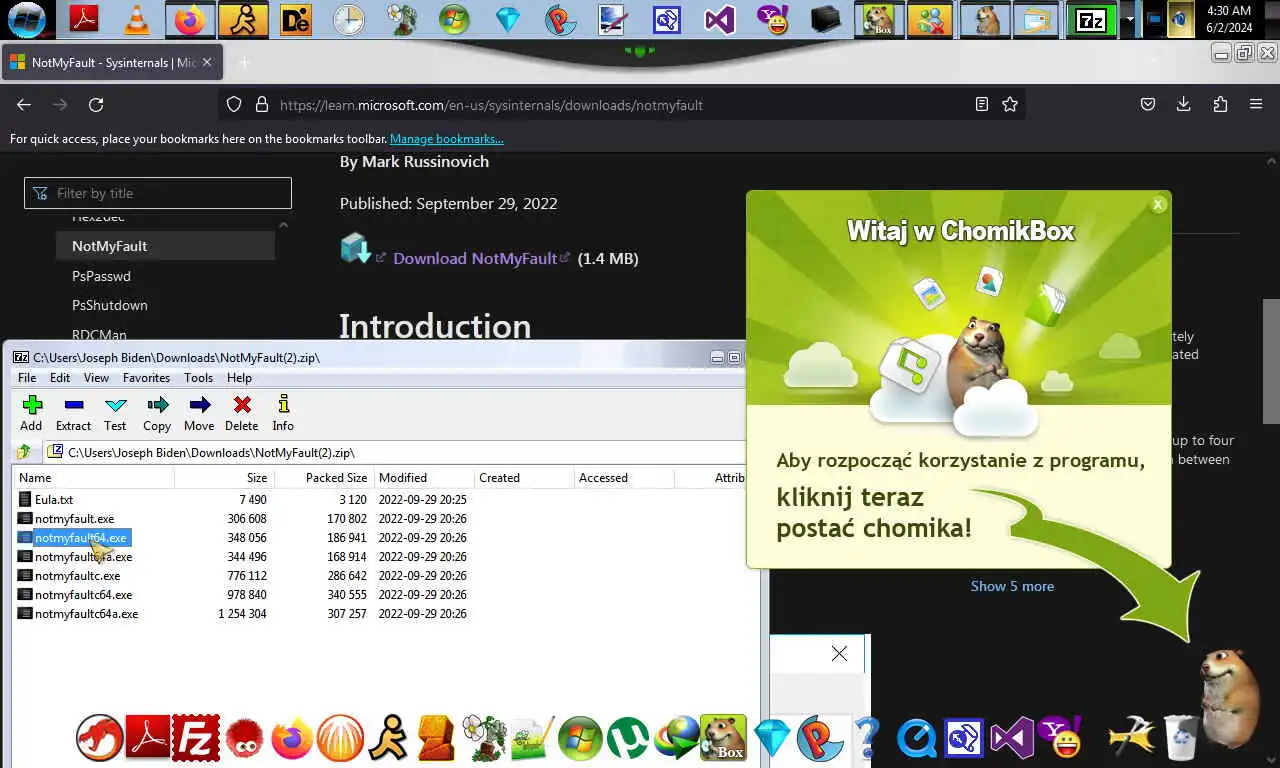Click the Manage bookmarks link
The width and height of the screenshot is (1280, 768).
446,139
